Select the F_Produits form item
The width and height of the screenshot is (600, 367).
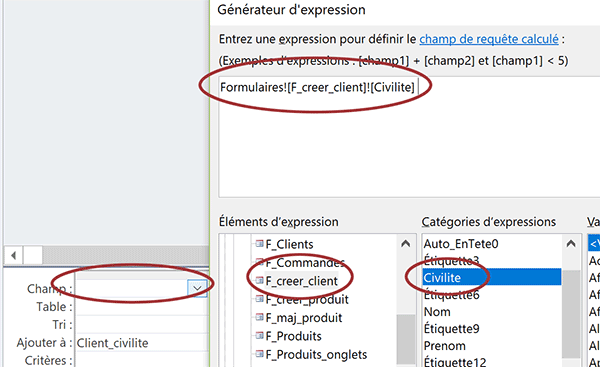[293, 336]
